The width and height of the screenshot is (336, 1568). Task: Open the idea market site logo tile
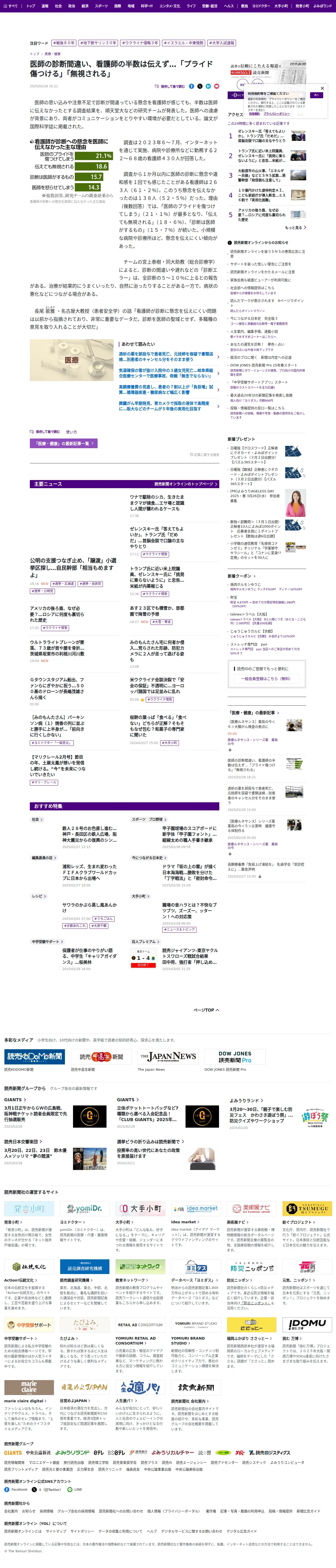pyautogui.click(x=196, y=1209)
